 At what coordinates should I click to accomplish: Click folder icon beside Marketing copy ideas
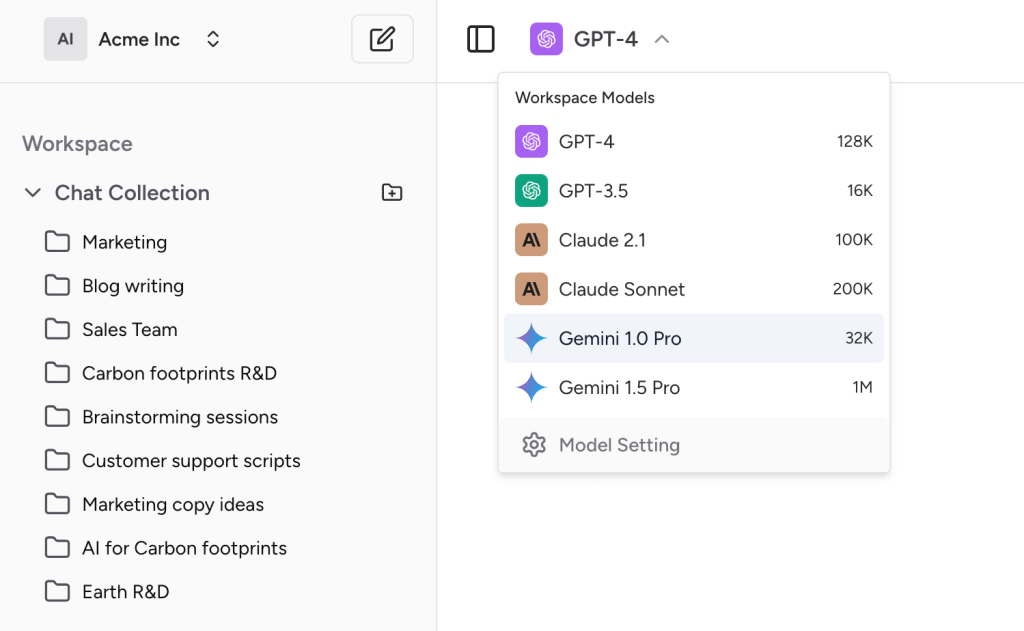coord(57,504)
